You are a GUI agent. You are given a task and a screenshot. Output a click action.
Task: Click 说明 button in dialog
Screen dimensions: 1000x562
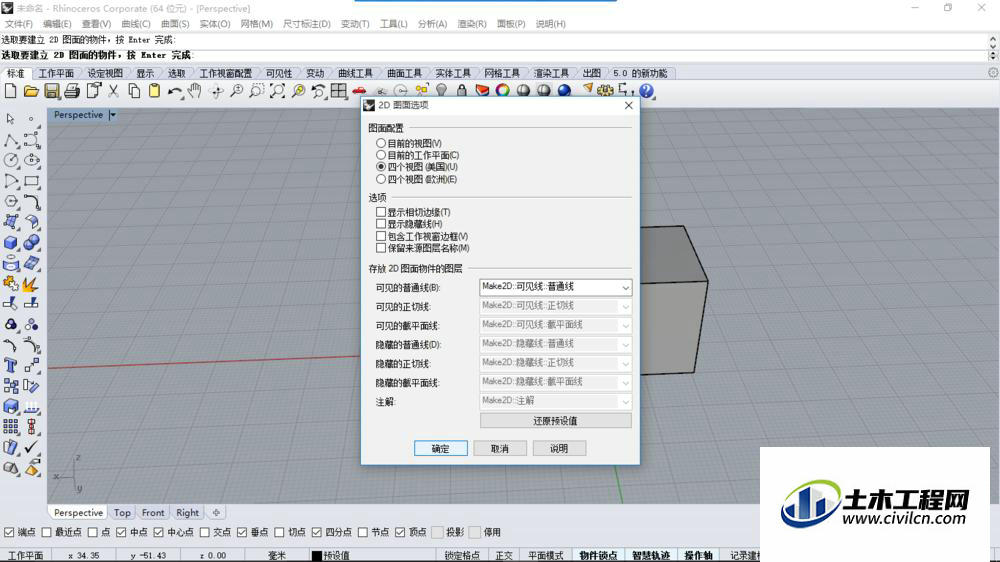tap(559, 448)
